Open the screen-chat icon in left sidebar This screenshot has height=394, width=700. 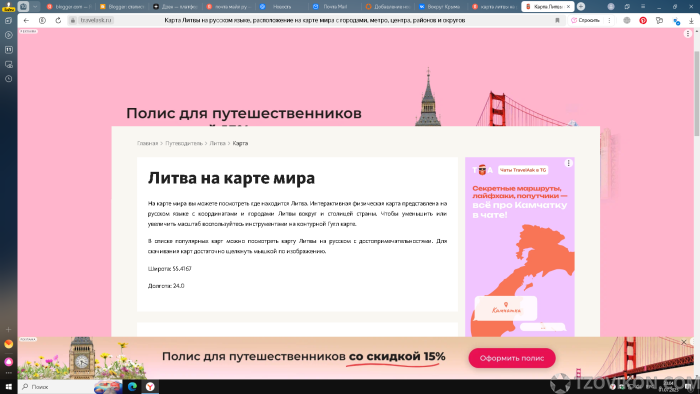coord(8,64)
